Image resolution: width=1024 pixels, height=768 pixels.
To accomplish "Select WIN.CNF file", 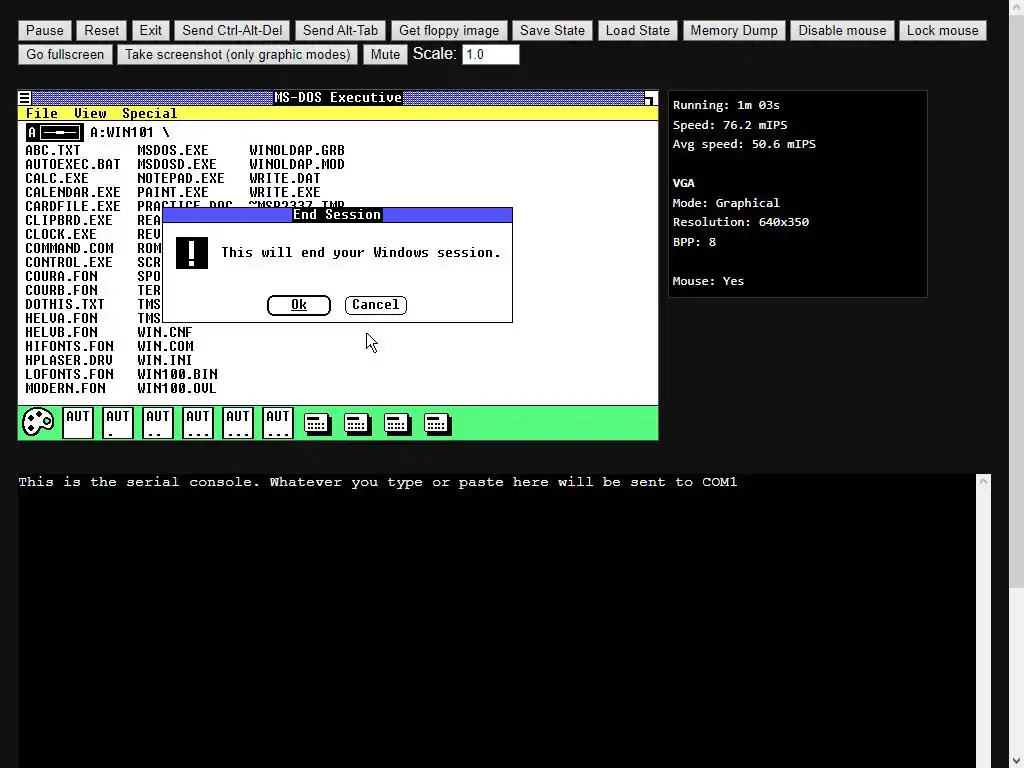I will coord(165,332).
